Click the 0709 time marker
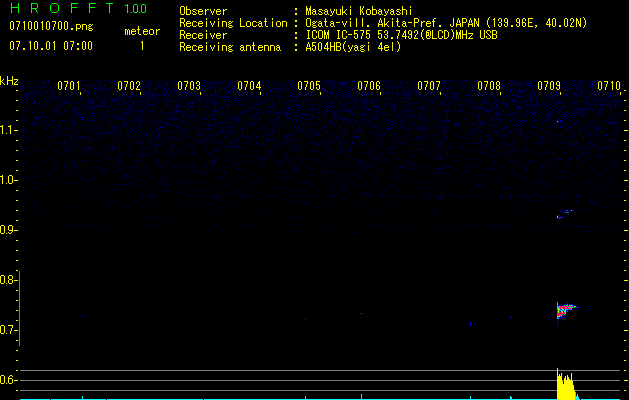The image size is (629, 400). (549, 86)
